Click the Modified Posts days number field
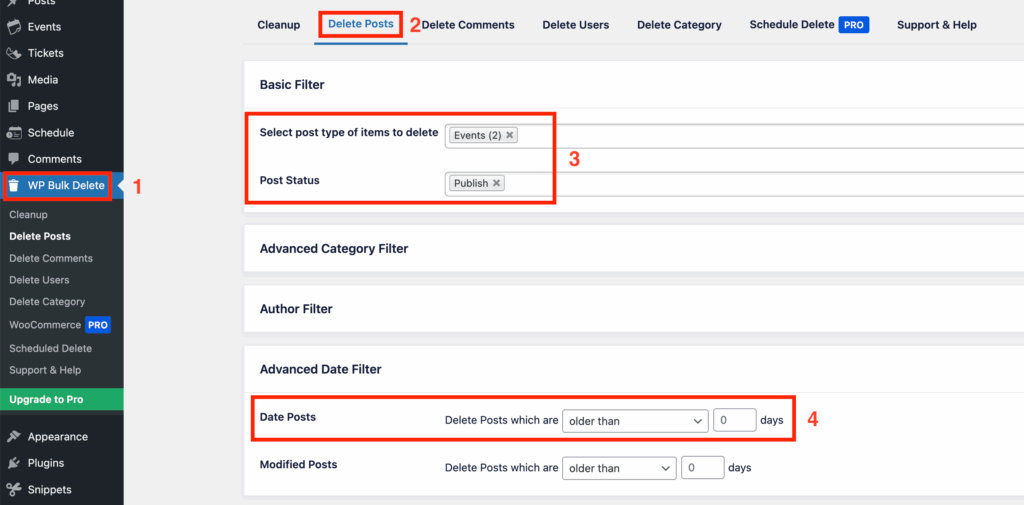Viewport: 1024px width, 505px height. (703, 468)
